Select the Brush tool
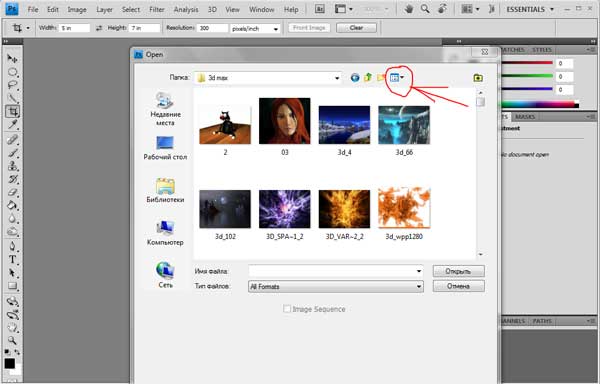 tap(12, 153)
